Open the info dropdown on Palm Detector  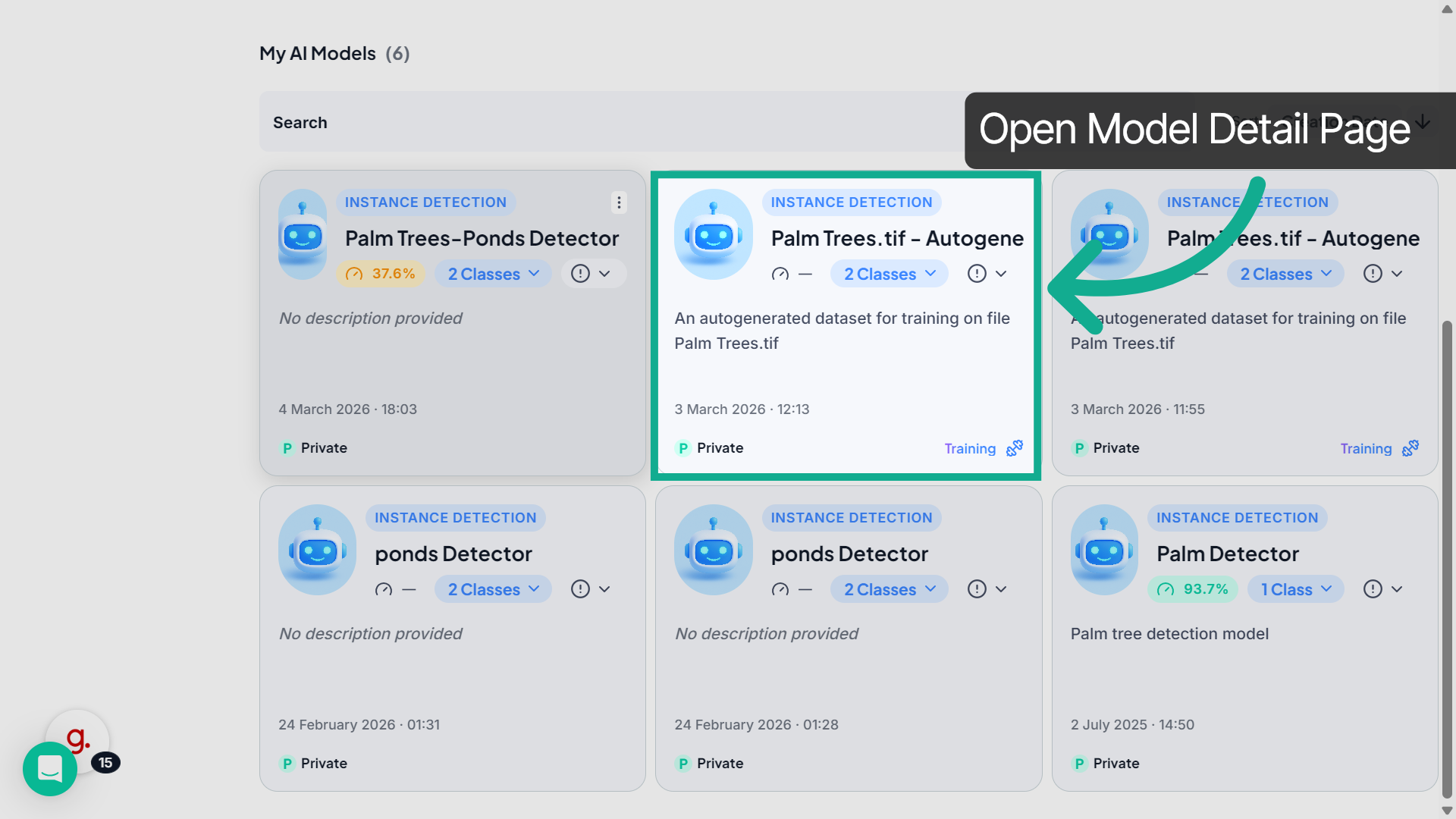[1383, 589]
